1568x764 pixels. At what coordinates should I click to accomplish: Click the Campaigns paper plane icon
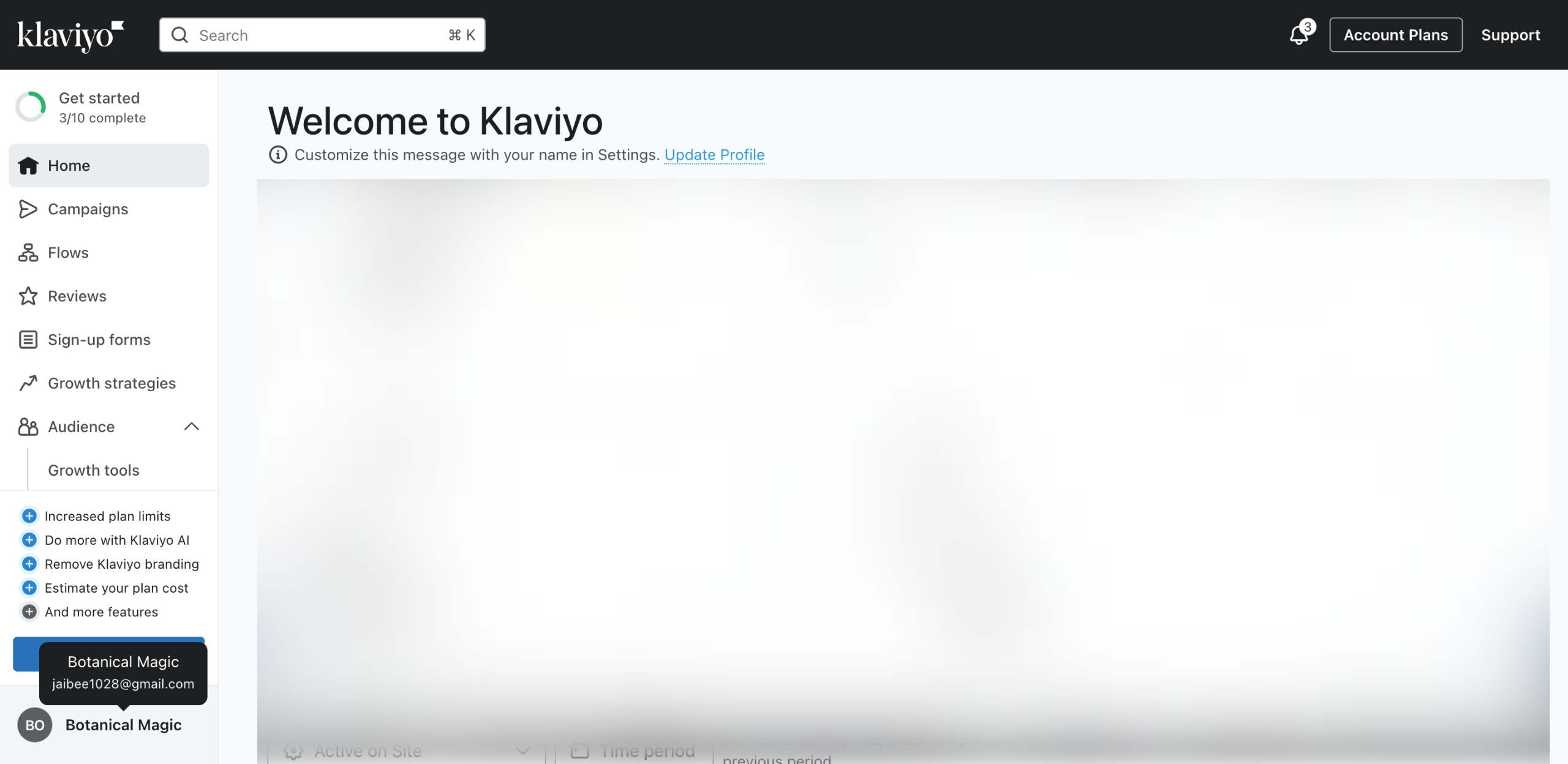28,209
